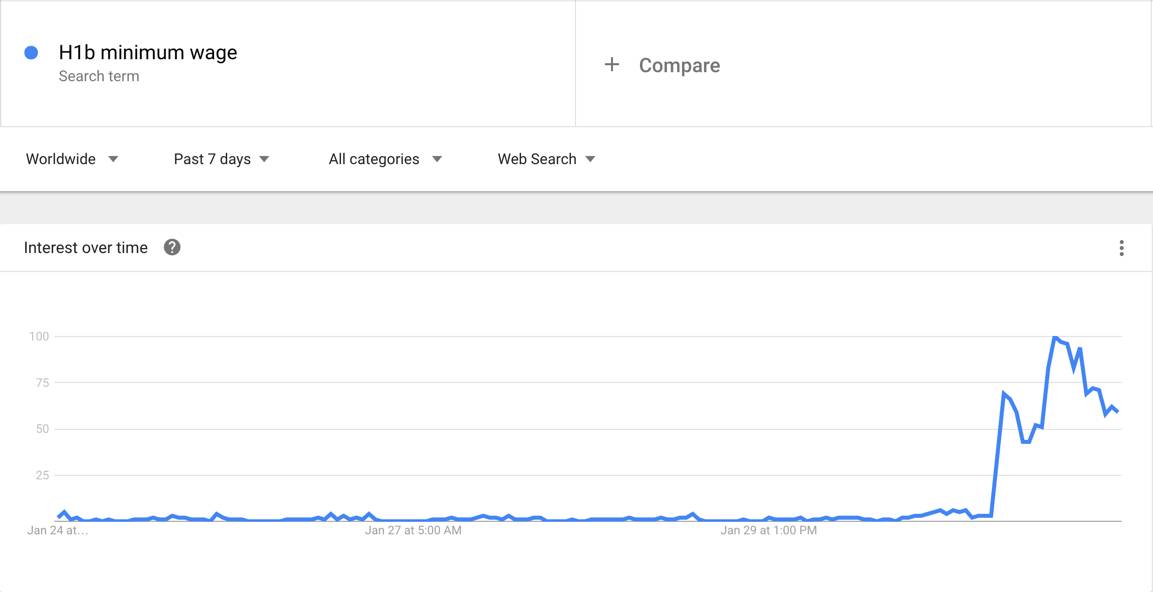The width and height of the screenshot is (1153, 592).
Task: Open the "All categories" dropdown
Action: (385, 159)
